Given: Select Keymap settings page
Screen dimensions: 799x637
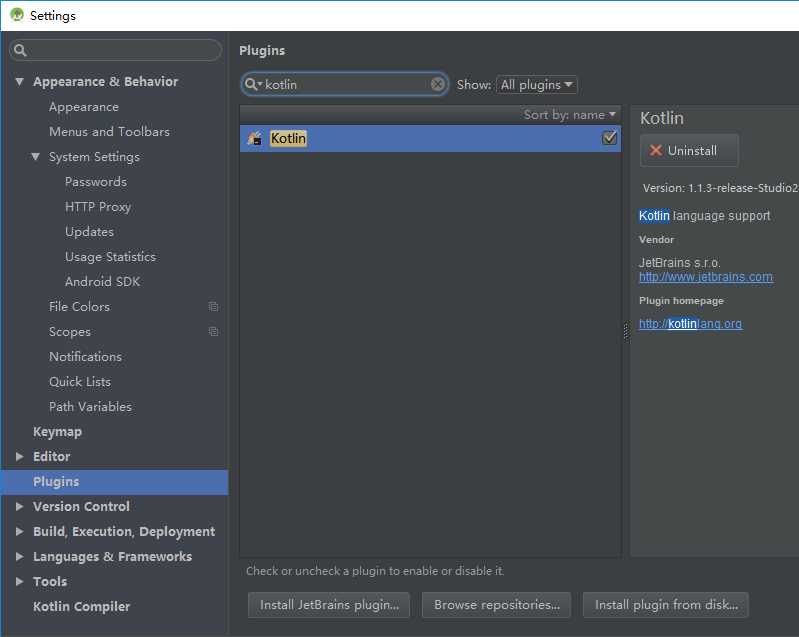Looking at the screenshot, I should click(x=57, y=432).
